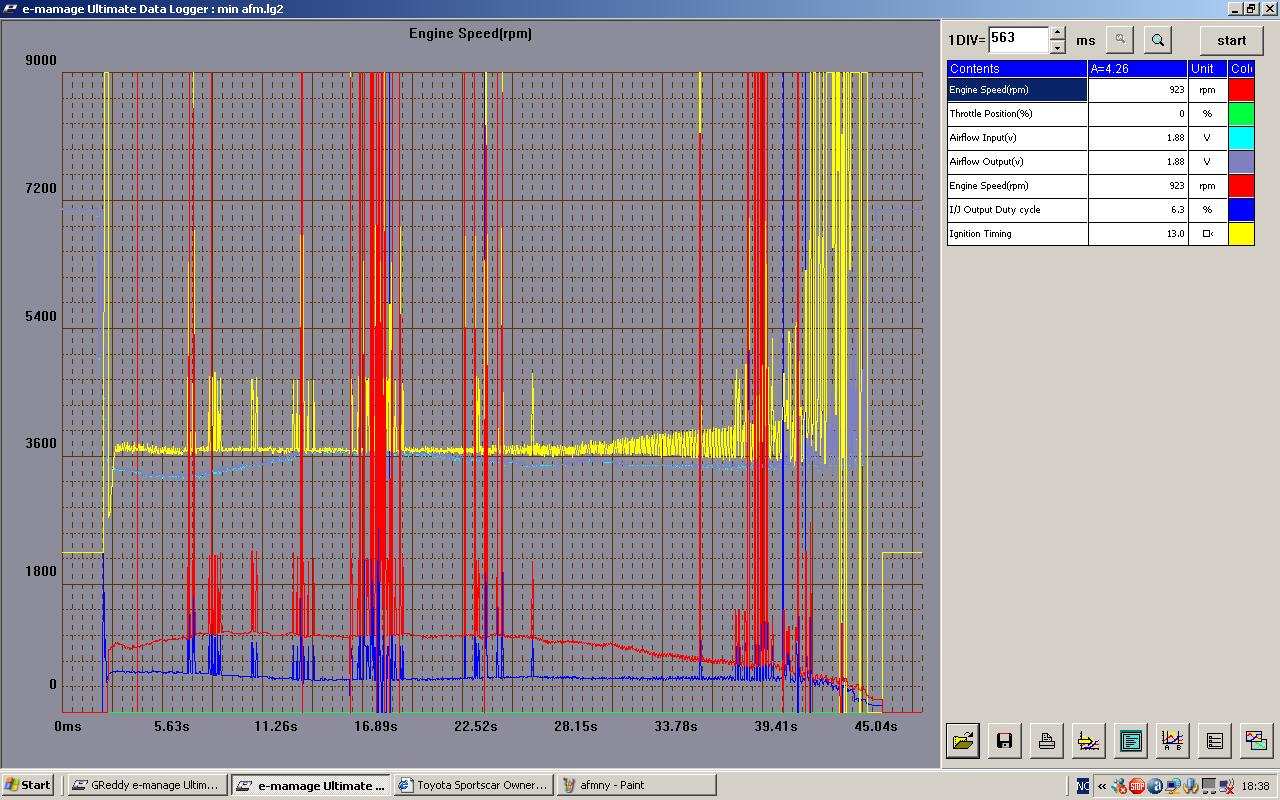Click the overlapping graph windows icon
Screen dimensions: 1280x800
pos(1256,741)
